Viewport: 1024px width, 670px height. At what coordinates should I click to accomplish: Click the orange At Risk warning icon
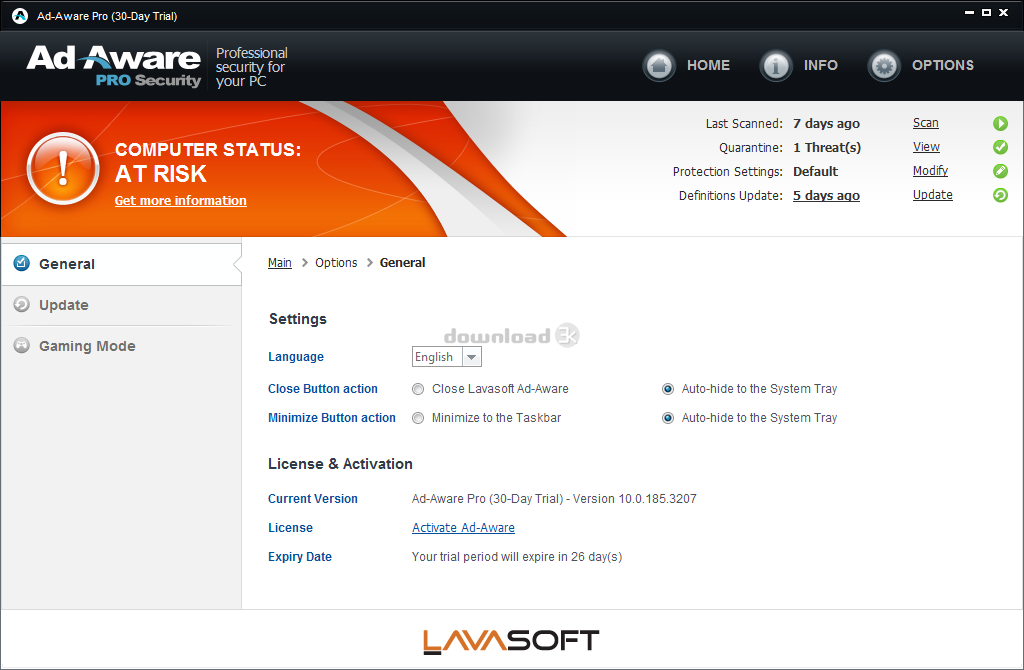63,168
